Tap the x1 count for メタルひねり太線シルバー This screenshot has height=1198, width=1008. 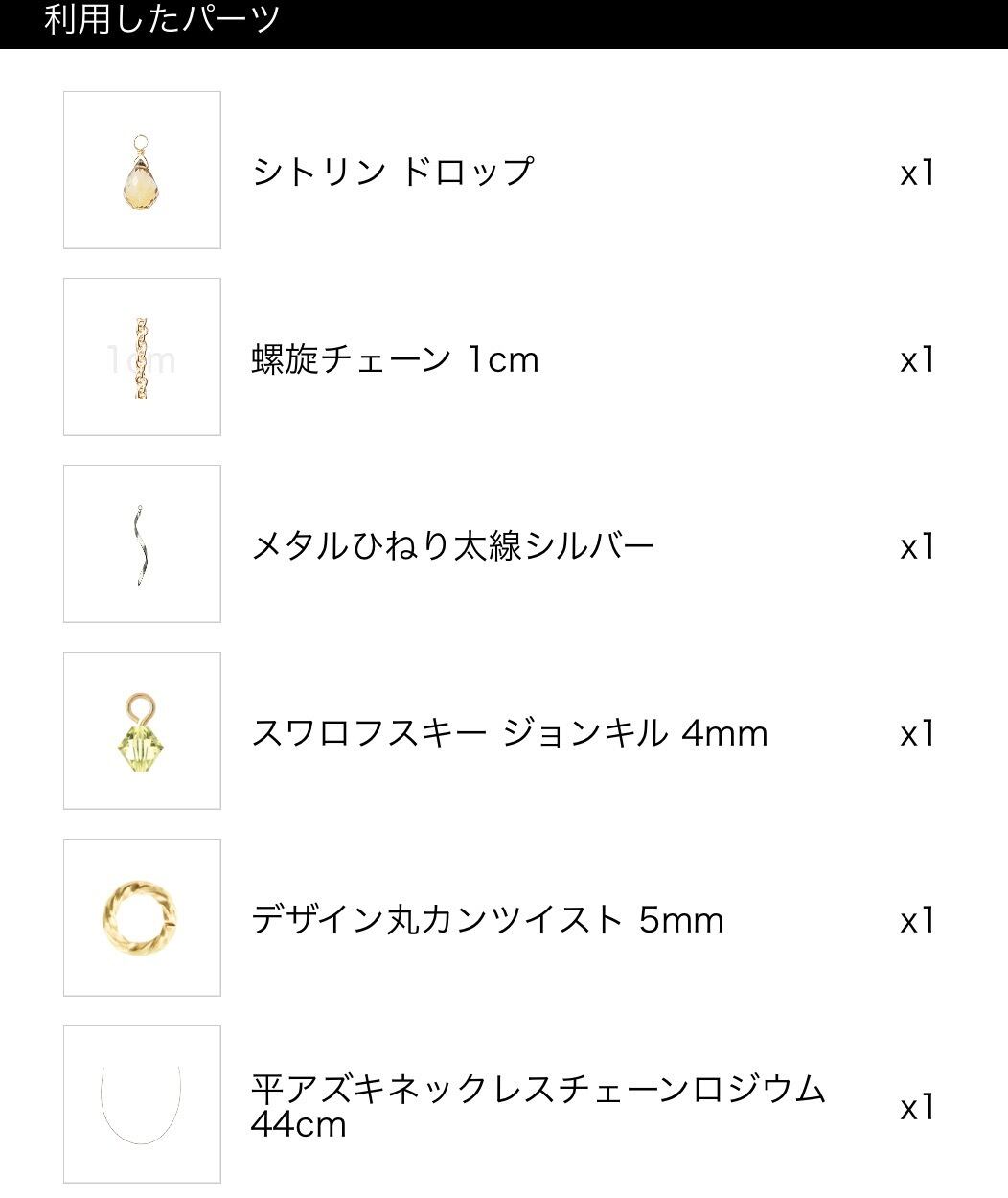[917, 547]
